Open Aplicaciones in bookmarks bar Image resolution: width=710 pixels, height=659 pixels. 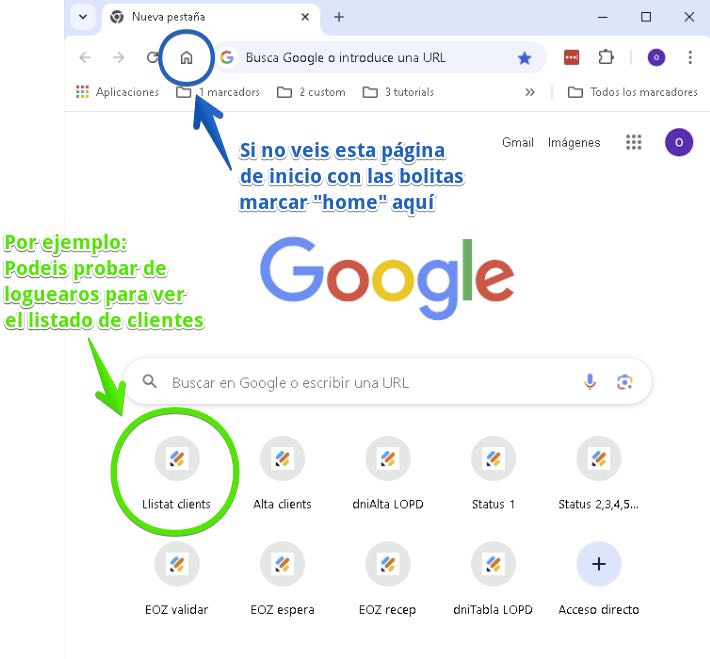[x=117, y=92]
